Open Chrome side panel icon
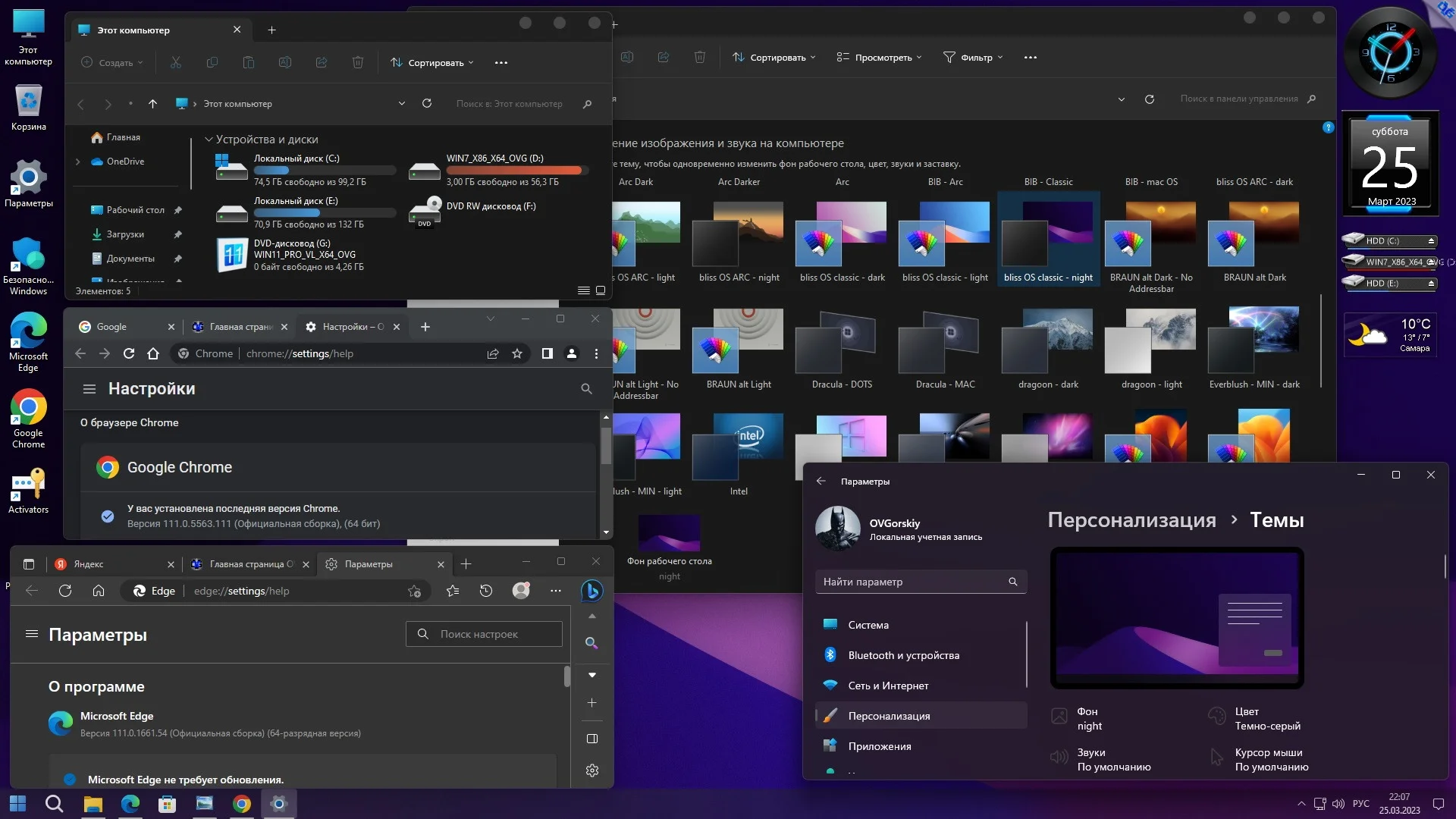 (547, 353)
